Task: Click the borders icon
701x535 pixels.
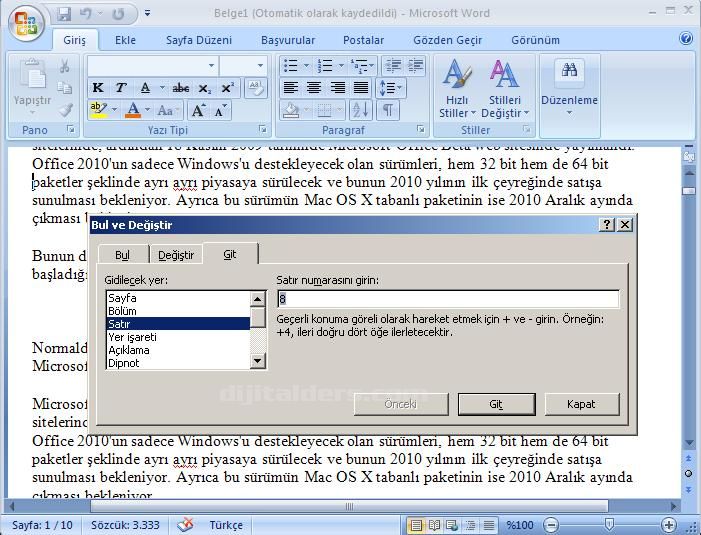Action: click(x=325, y=110)
